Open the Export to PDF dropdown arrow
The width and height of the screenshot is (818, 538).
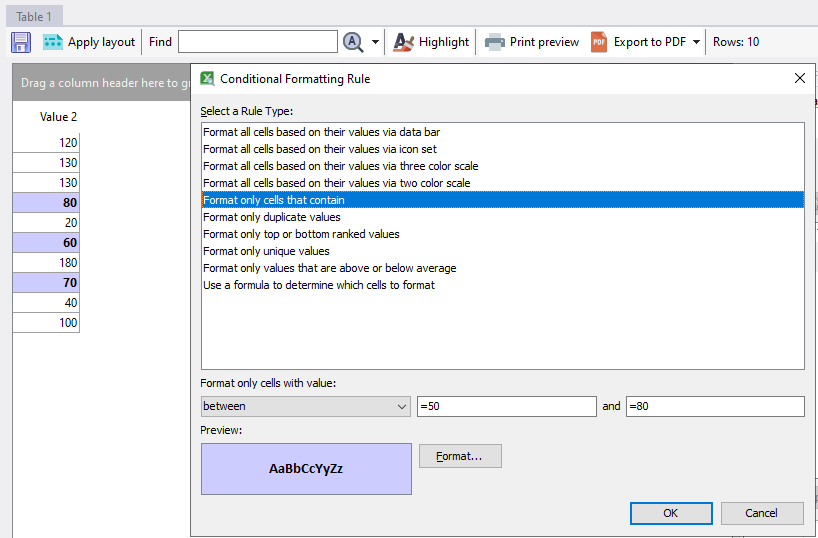tap(696, 42)
